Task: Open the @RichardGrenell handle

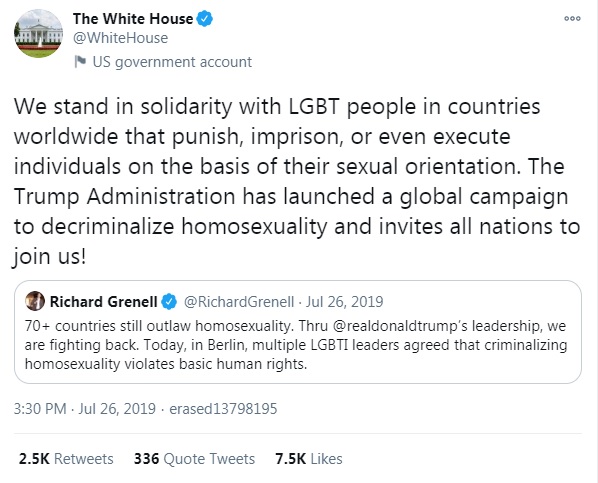Action: (x=239, y=302)
